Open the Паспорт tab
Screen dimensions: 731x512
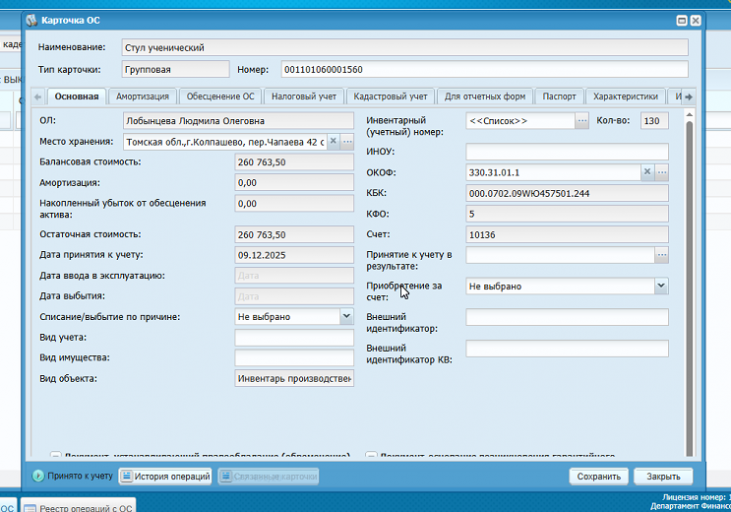pyautogui.click(x=559, y=97)
